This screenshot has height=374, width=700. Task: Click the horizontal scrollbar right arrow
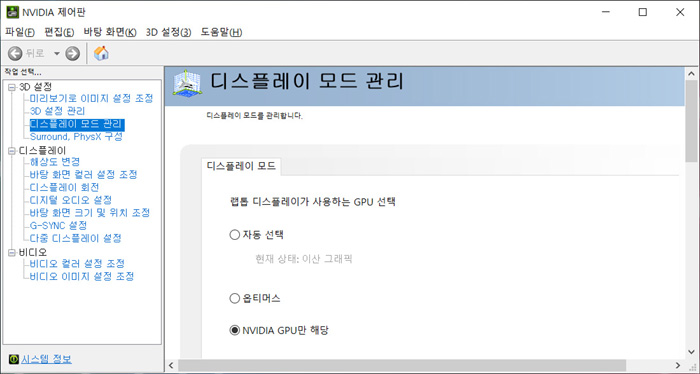pos(678,366)
